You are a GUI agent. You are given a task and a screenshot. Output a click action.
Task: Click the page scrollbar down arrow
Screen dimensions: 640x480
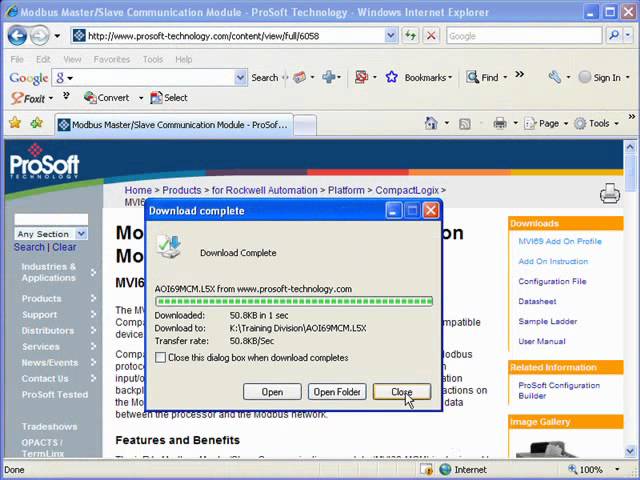tap(630, 451)
